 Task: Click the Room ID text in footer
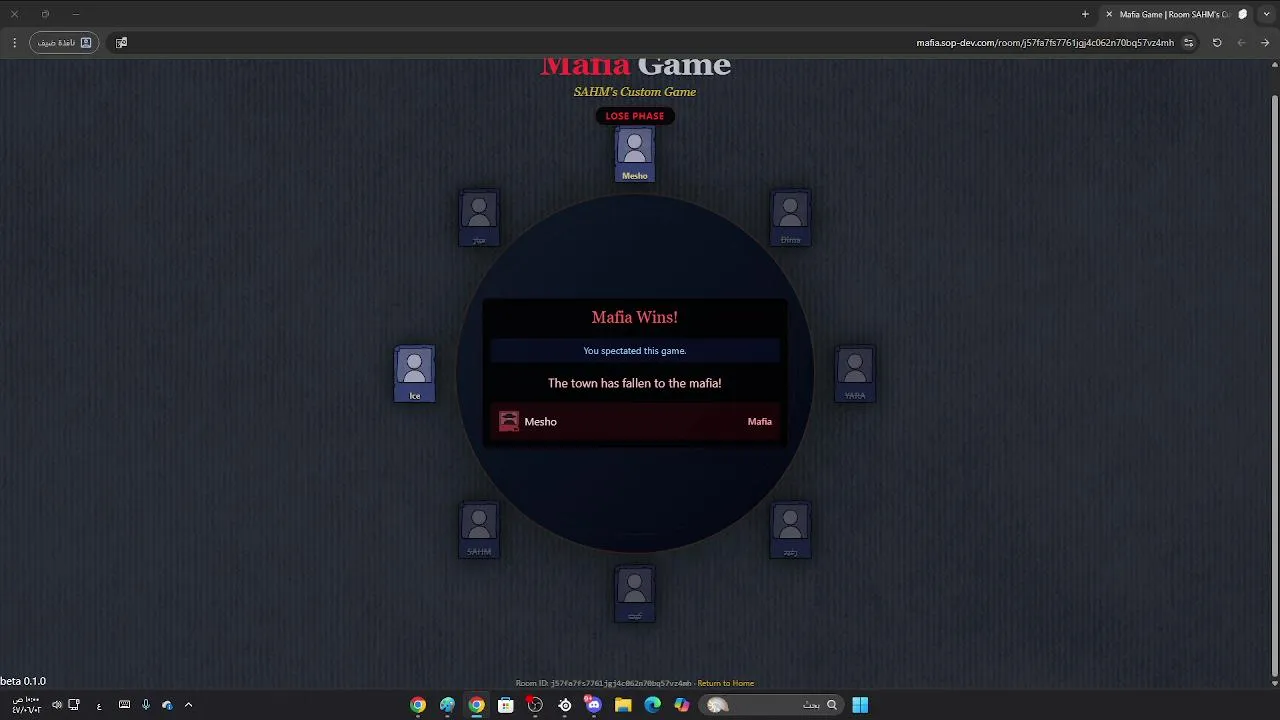(x=603, y=683)
